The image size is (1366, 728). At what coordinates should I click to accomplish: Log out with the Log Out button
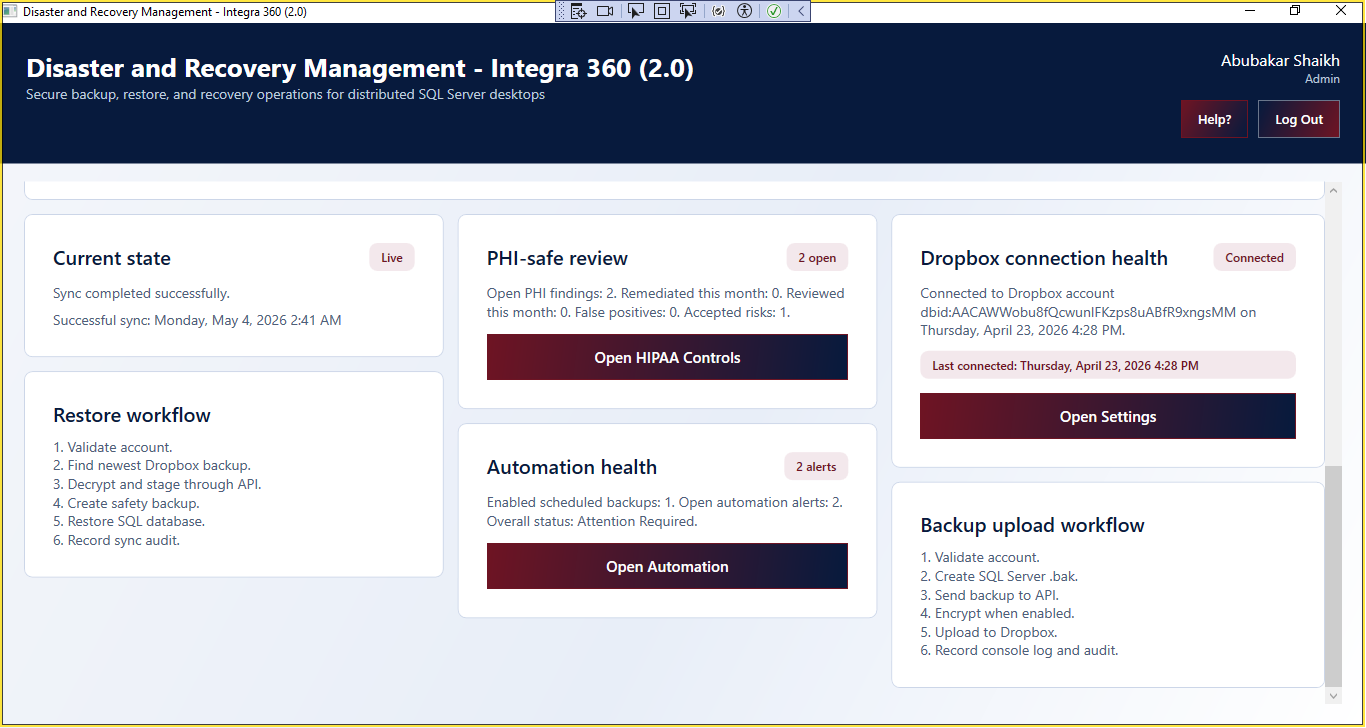click(1299, 119)
